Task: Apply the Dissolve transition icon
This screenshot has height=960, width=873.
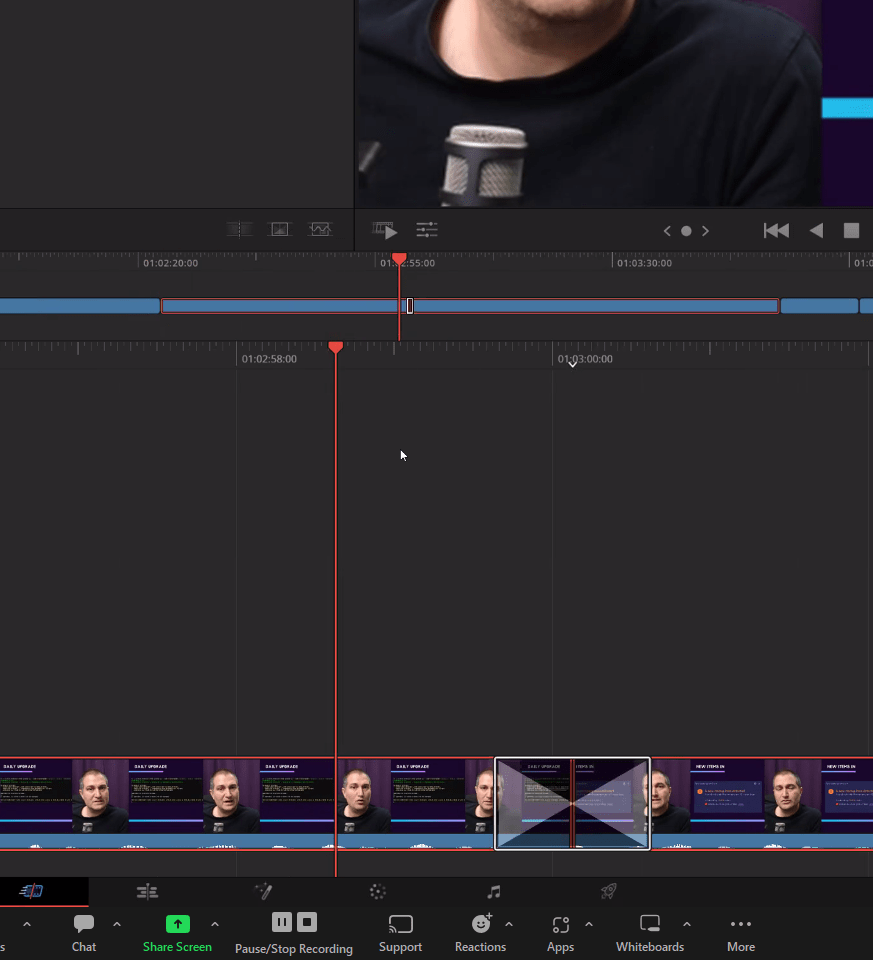Action: pos(280,230)
